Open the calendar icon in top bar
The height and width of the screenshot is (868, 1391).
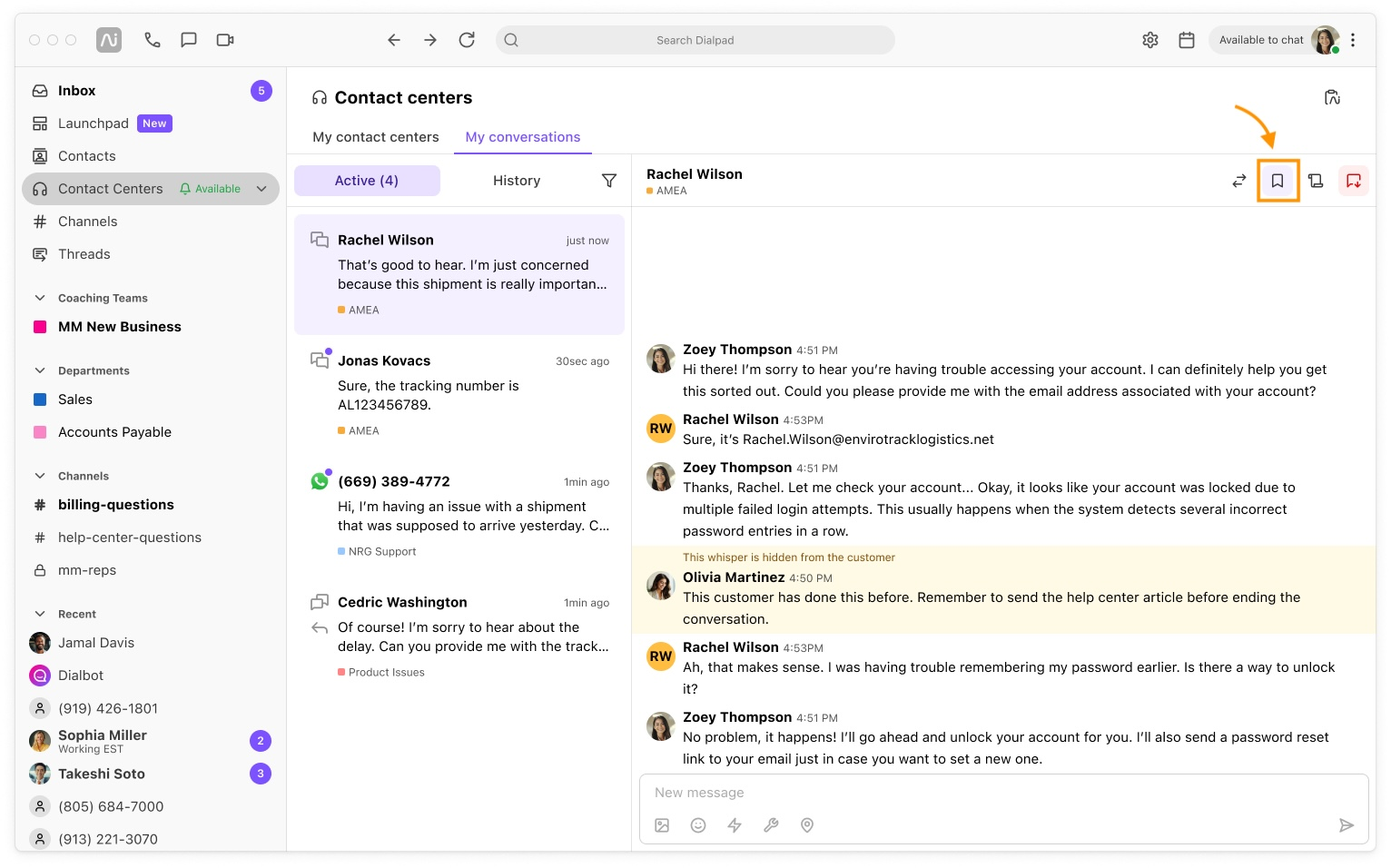tap(1187, 40)
